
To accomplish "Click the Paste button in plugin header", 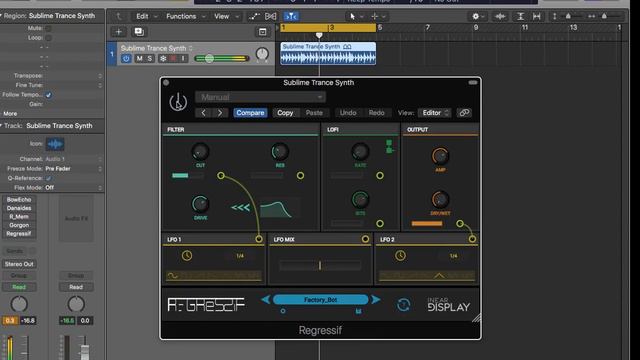I will click(x=314, y=113).
